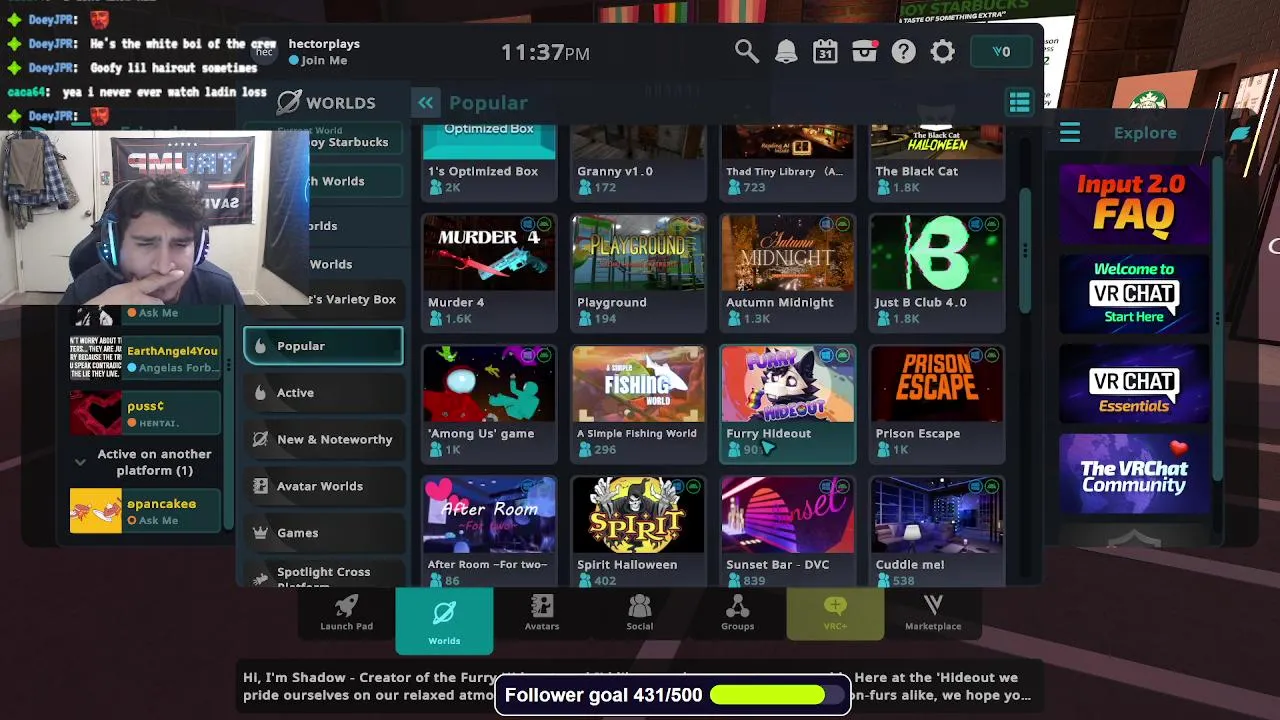Click the WORLDS heading planet icon

(289, 102)
